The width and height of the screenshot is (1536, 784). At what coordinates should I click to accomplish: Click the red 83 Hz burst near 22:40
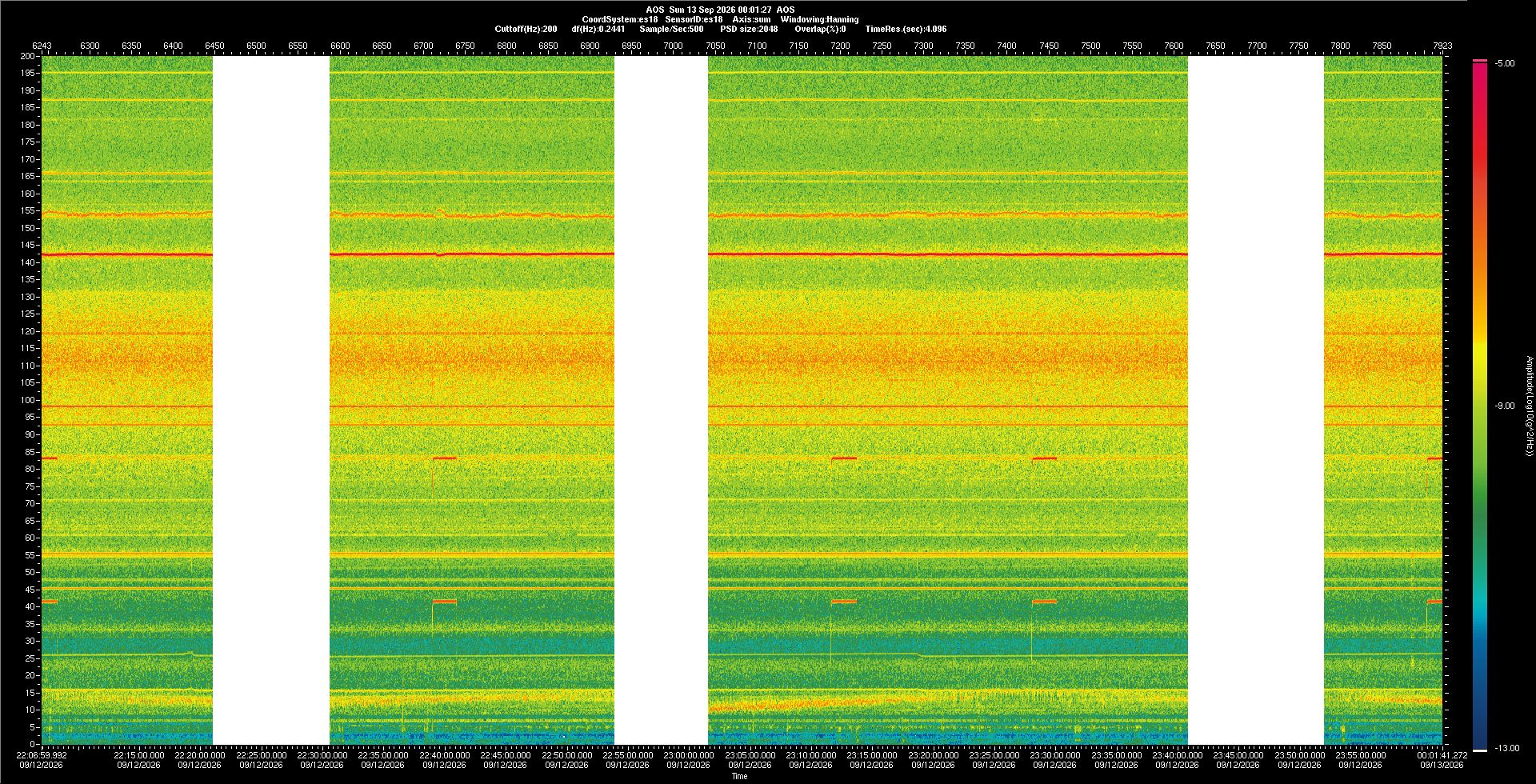[x=445, y=458]
